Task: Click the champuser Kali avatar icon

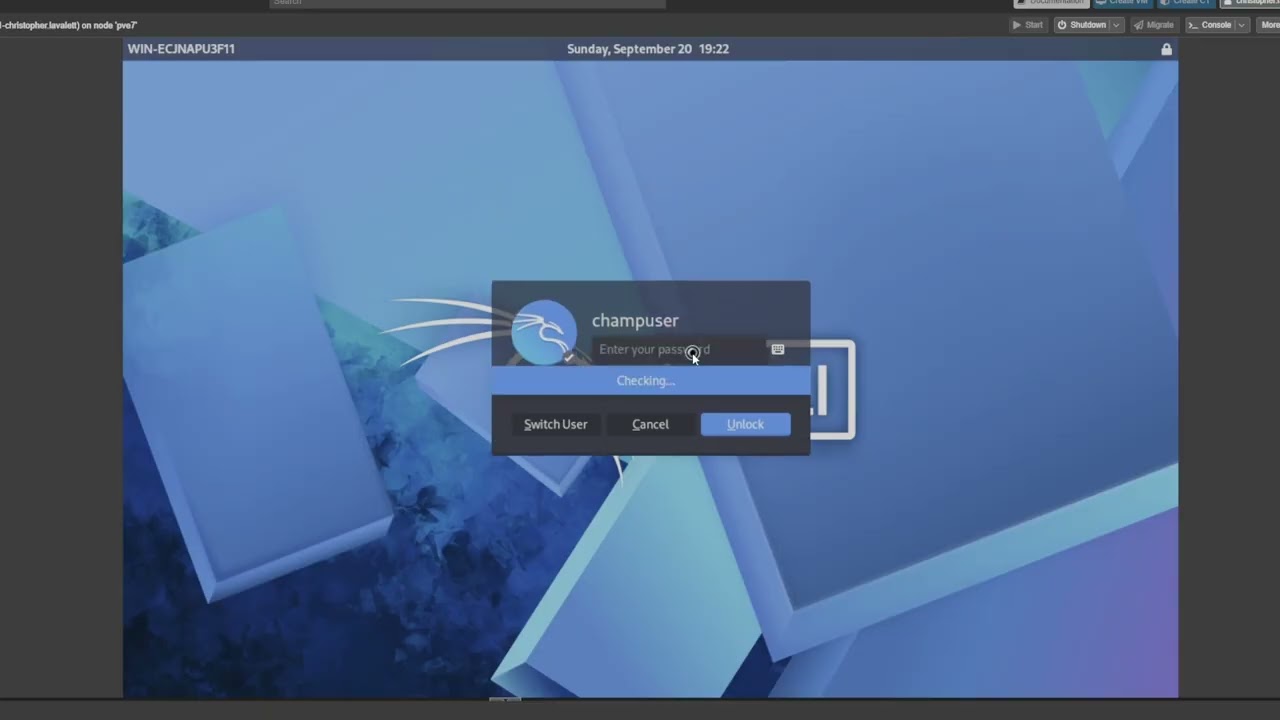Action: point(544,332)
